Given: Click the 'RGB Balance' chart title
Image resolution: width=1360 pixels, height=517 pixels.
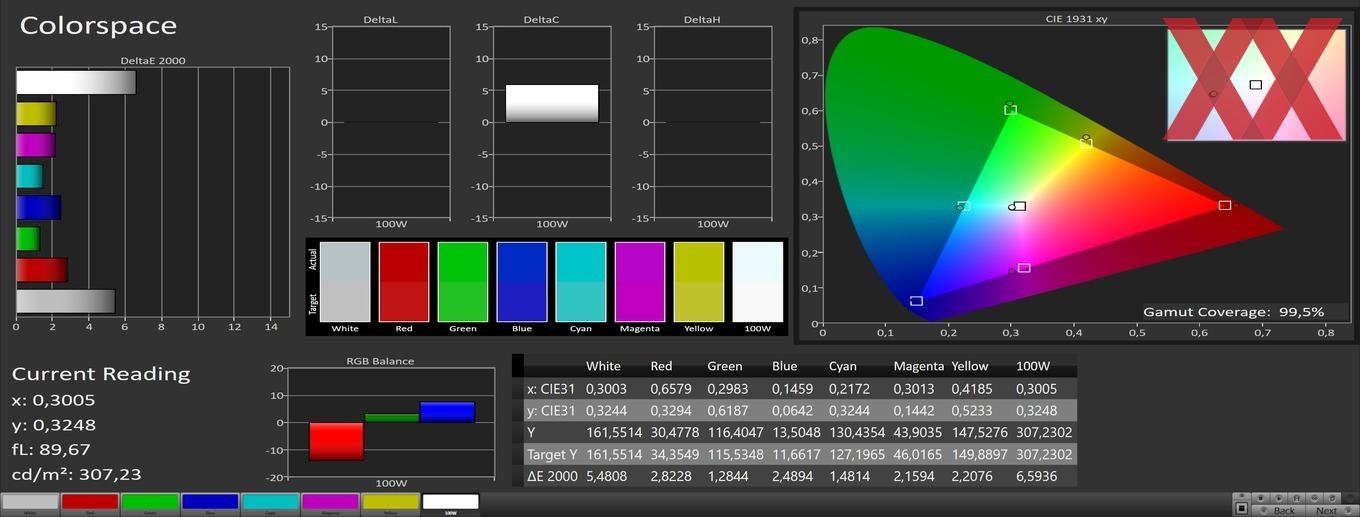Looking at the screenshot, I should [x=380, y=361].
